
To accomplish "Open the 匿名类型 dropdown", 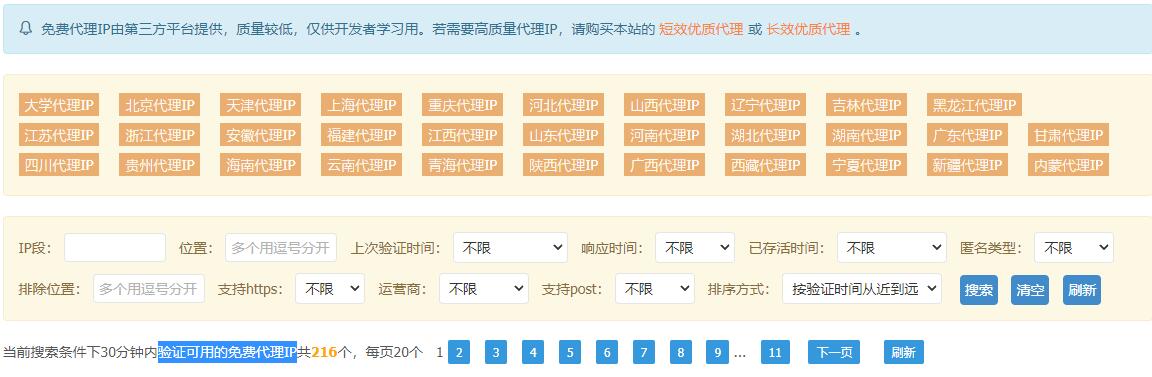I will tap(1074, 248).
